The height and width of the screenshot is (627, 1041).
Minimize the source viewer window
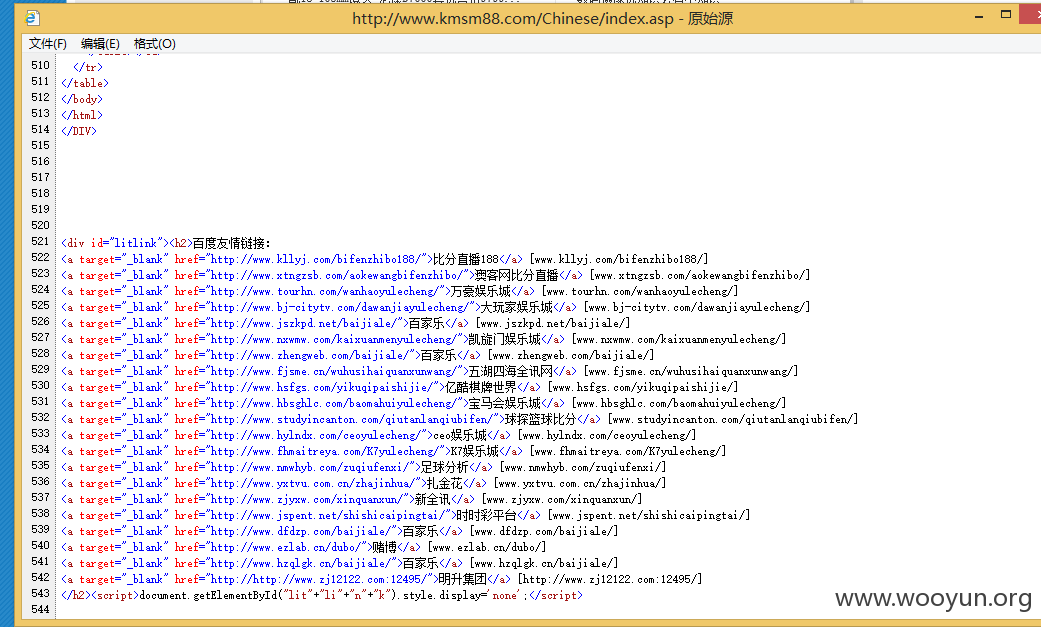979,17
